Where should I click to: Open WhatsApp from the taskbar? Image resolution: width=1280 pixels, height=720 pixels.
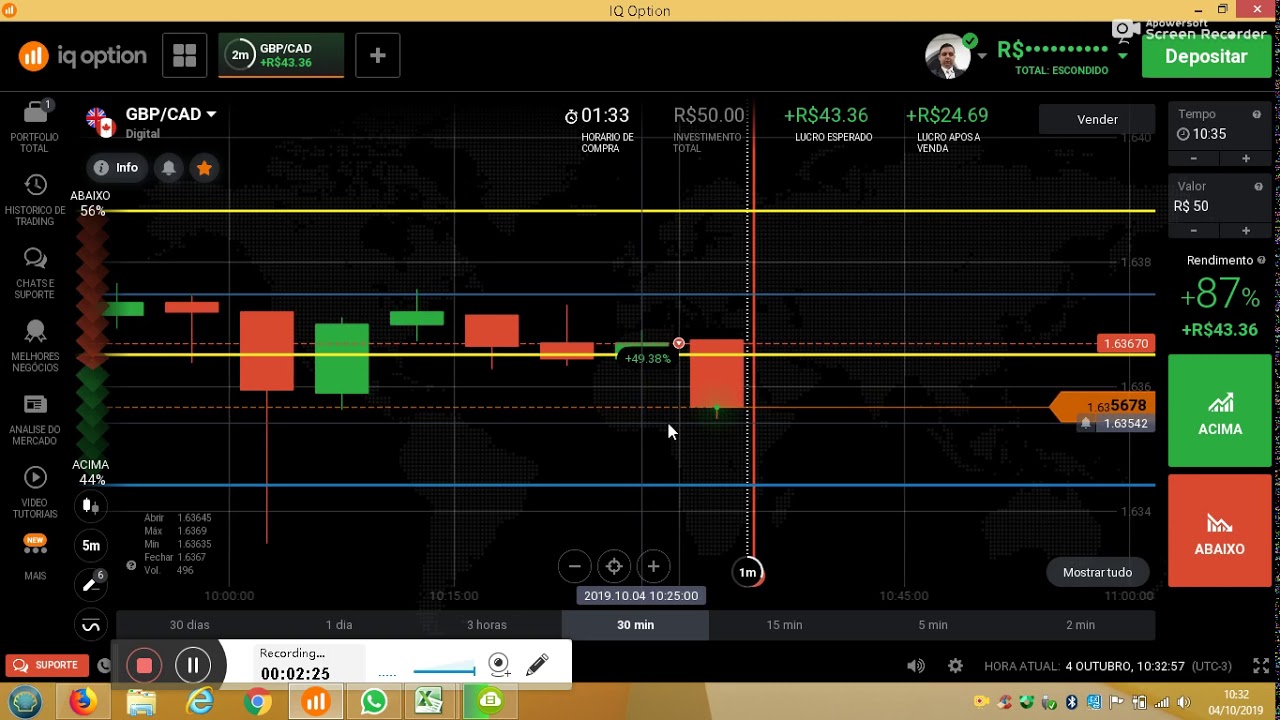374,702
